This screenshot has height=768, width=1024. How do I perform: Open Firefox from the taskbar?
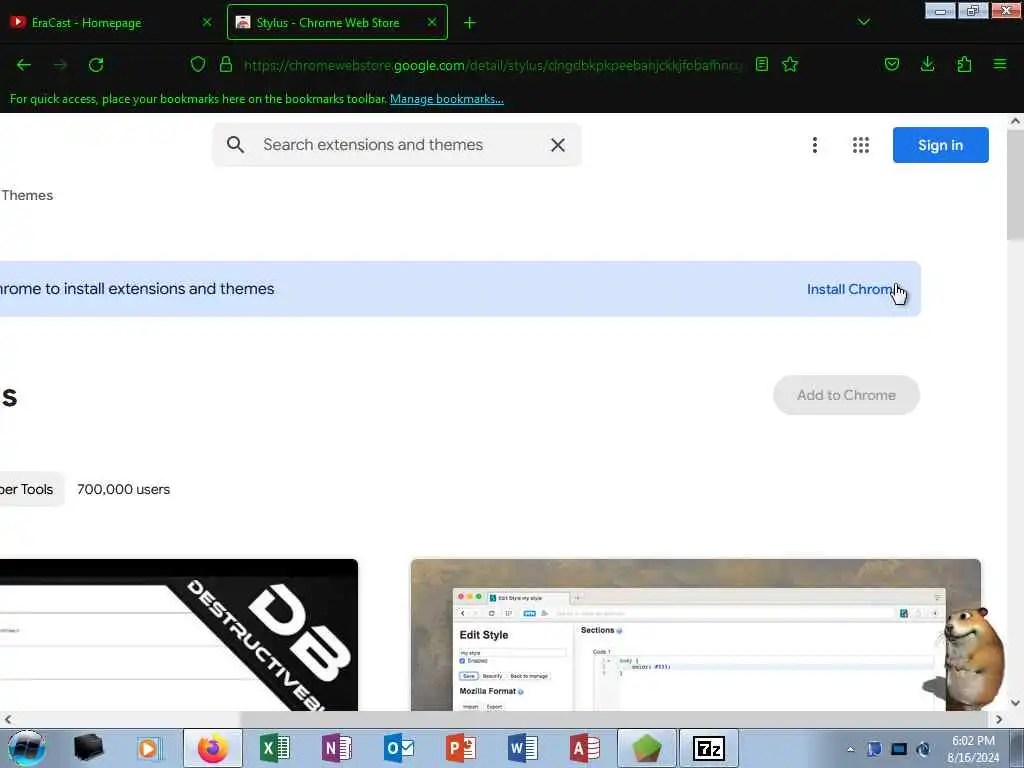(x=213, y=748)
